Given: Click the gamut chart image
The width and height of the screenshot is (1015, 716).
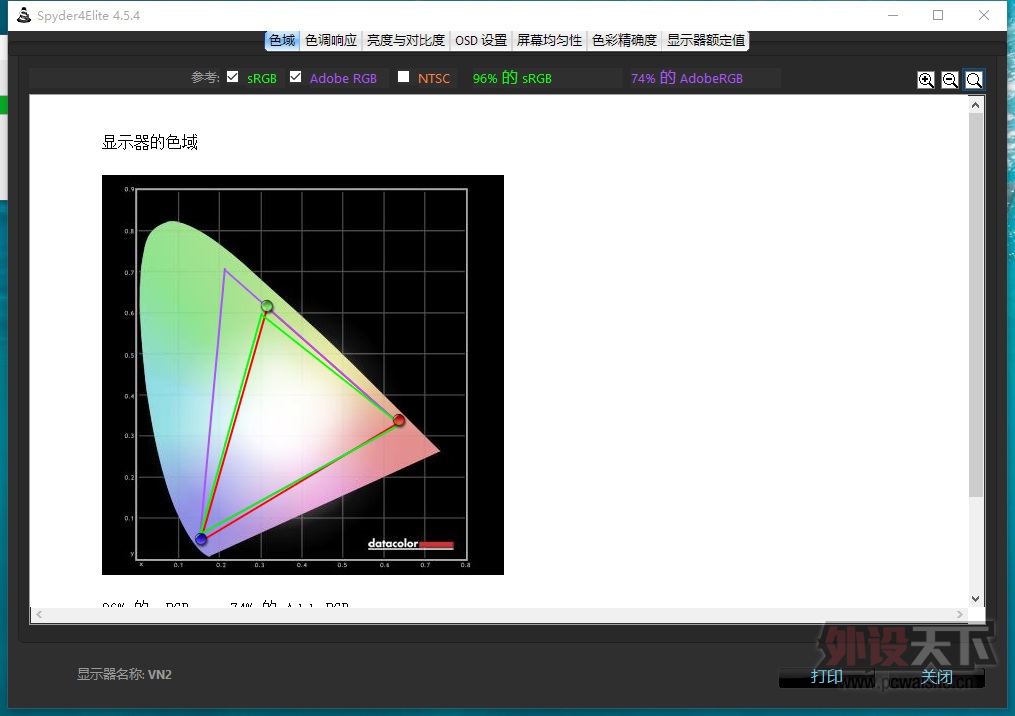Looking at the screenshot, I should [303, 375].
